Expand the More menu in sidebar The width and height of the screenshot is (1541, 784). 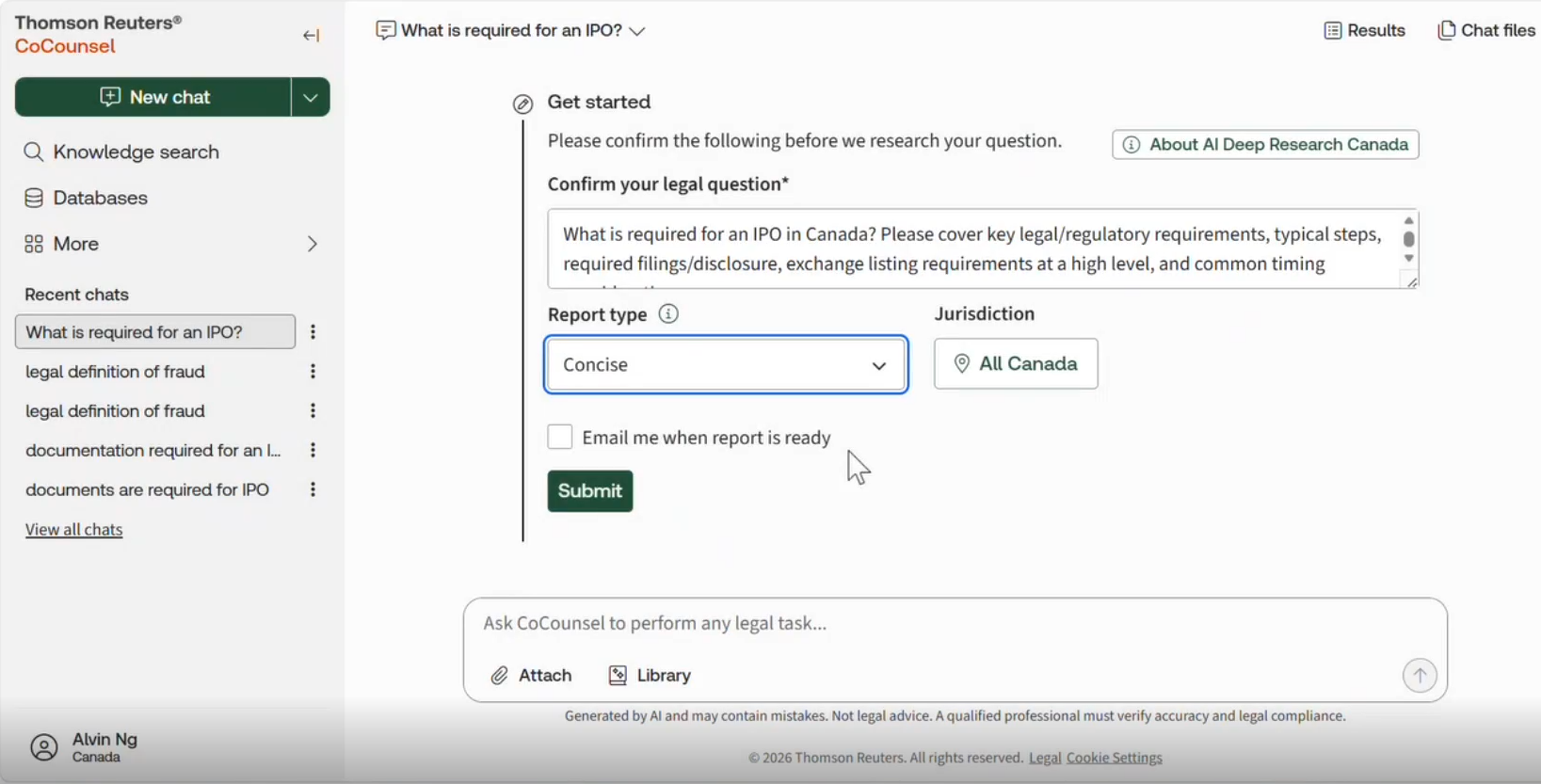171,244
